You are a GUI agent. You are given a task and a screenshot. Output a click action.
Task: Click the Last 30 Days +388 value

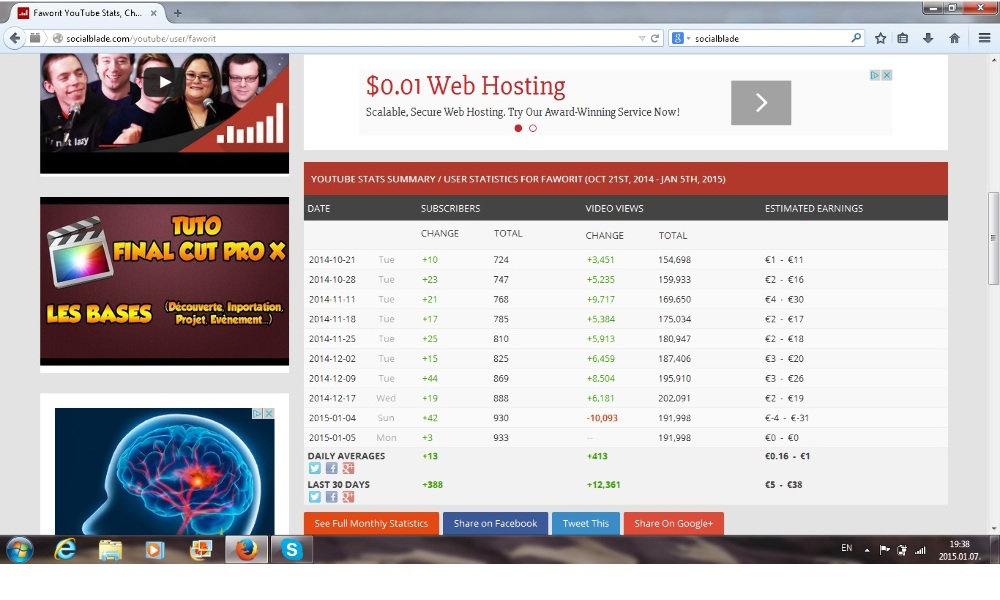[432, 485]
